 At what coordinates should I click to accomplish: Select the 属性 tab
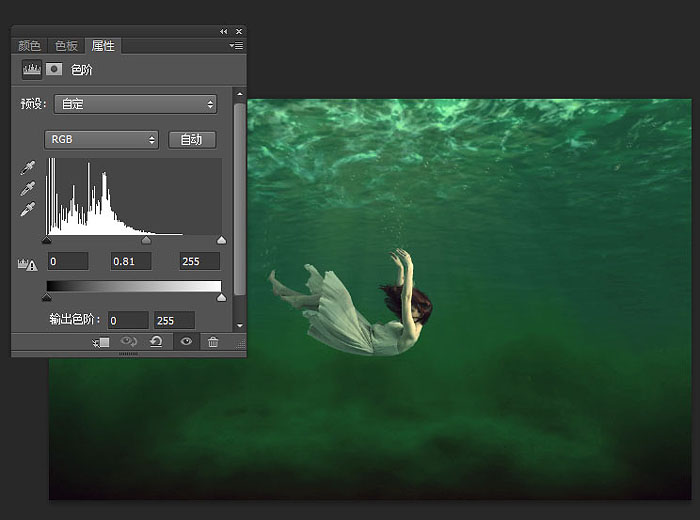point(103,46)
